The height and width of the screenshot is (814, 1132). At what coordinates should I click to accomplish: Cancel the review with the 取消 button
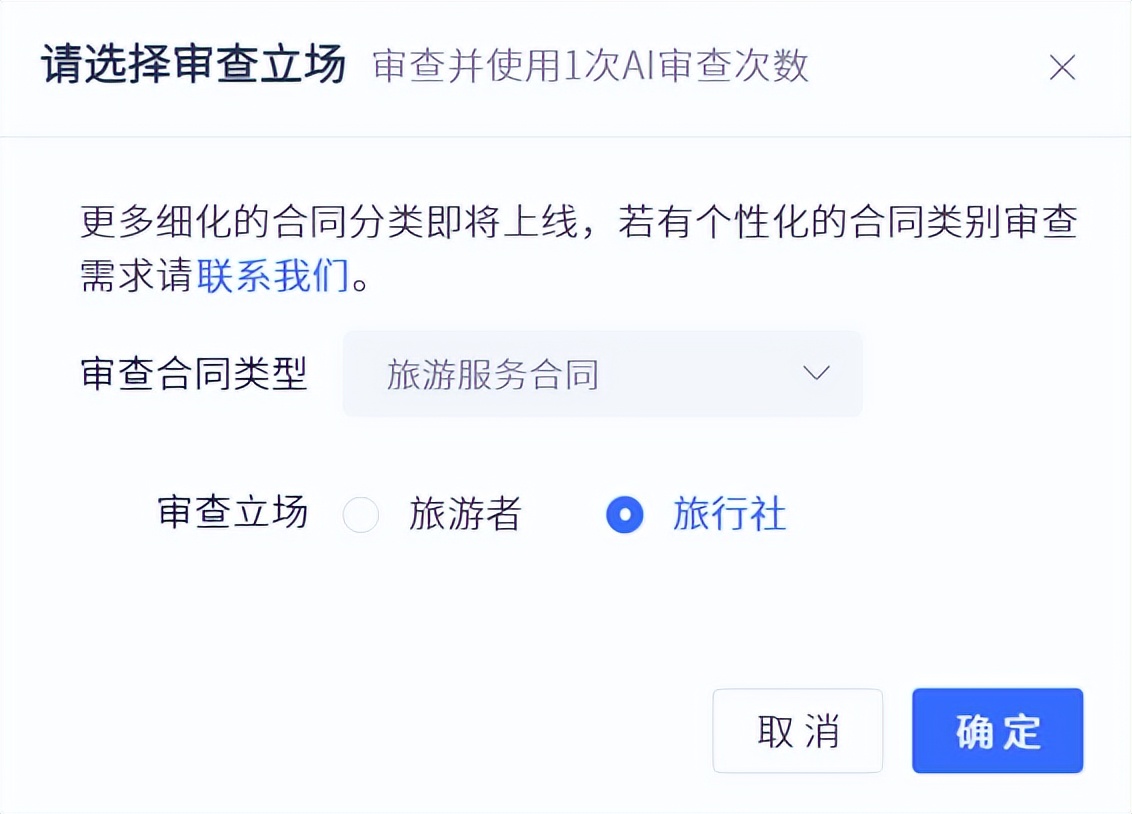pos(797,731)
